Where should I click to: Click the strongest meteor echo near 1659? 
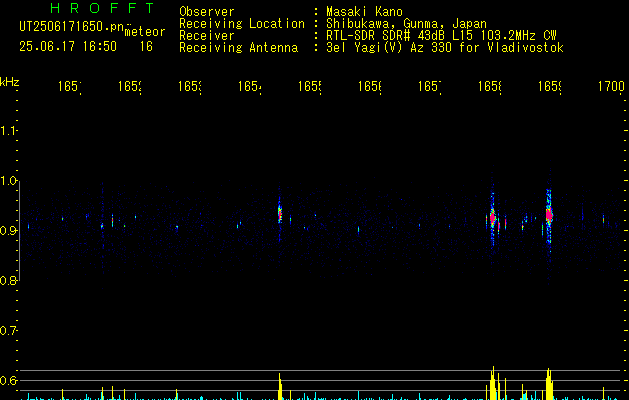point(549,215)
